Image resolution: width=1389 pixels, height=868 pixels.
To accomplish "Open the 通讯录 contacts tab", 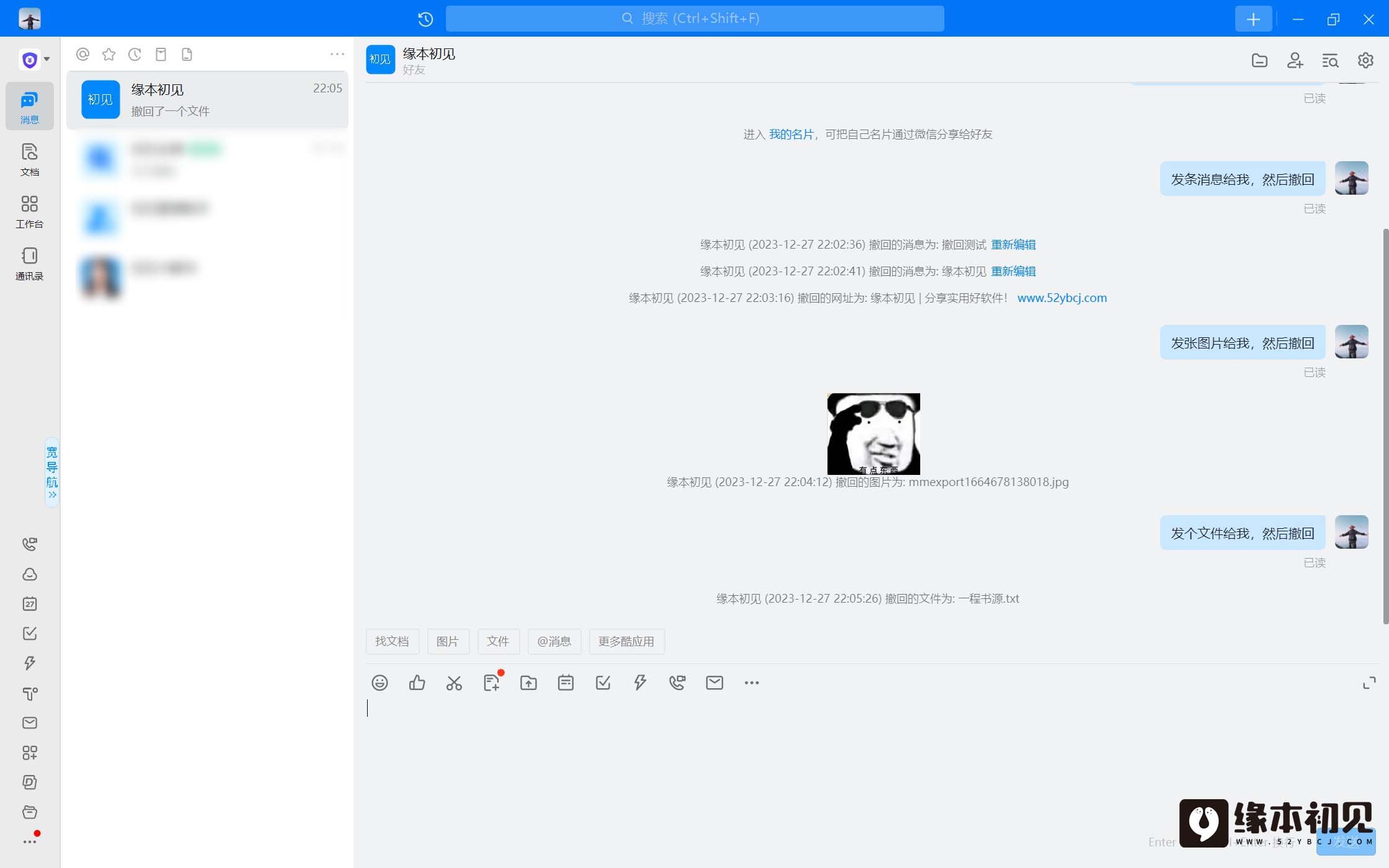I will point(30,263).
